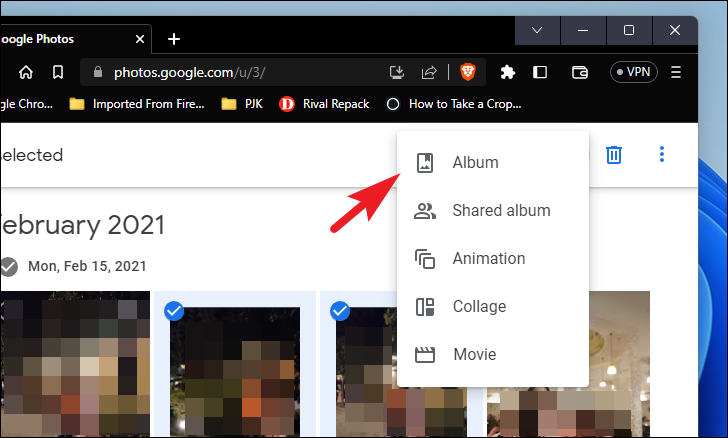
Task: Click the browser home icon
Action: point(26,72)
